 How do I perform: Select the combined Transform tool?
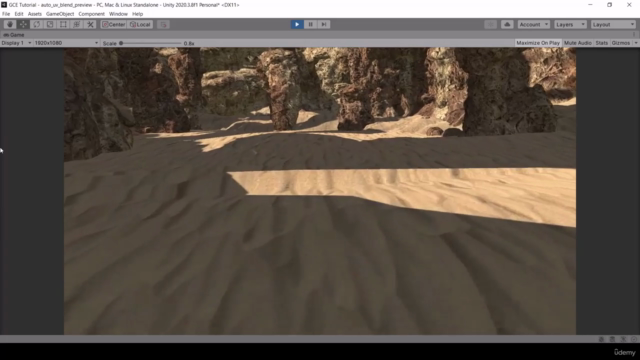(x=77, y=24)
